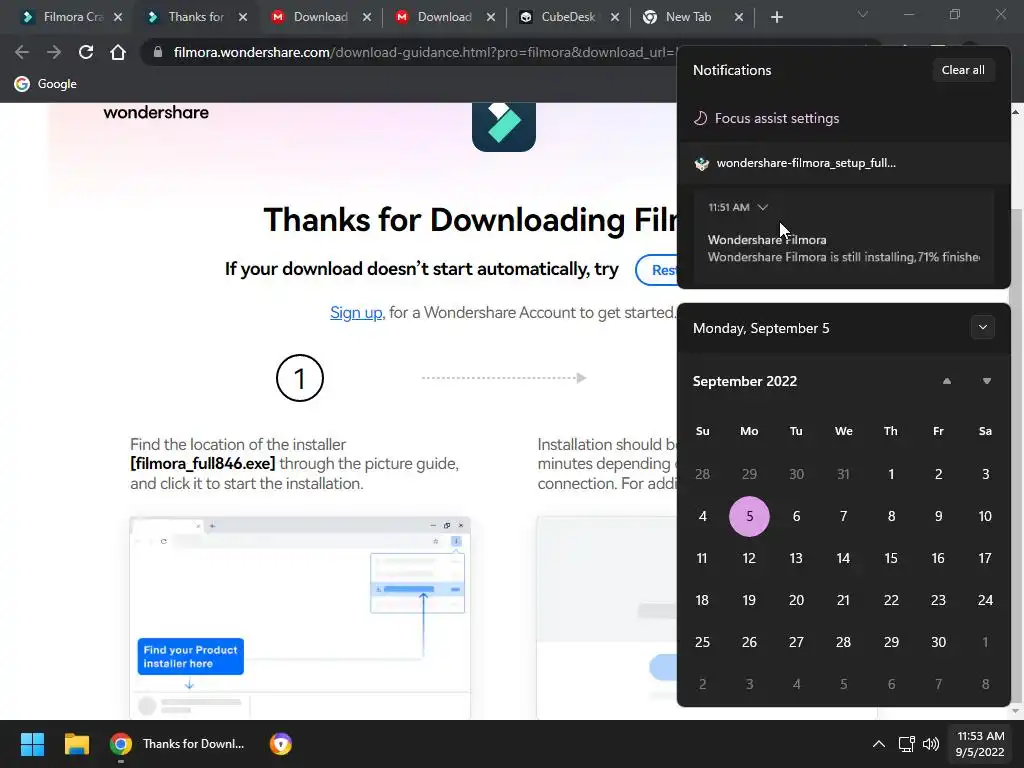Click the taskbar clock 11:53 AM
Viewport: 1024px width, 768px height.
(x=980, y=744)
